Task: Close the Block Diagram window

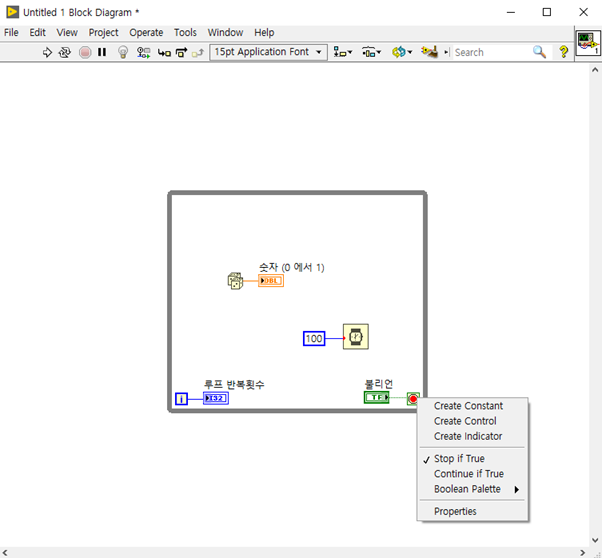Action: (584, 12)
